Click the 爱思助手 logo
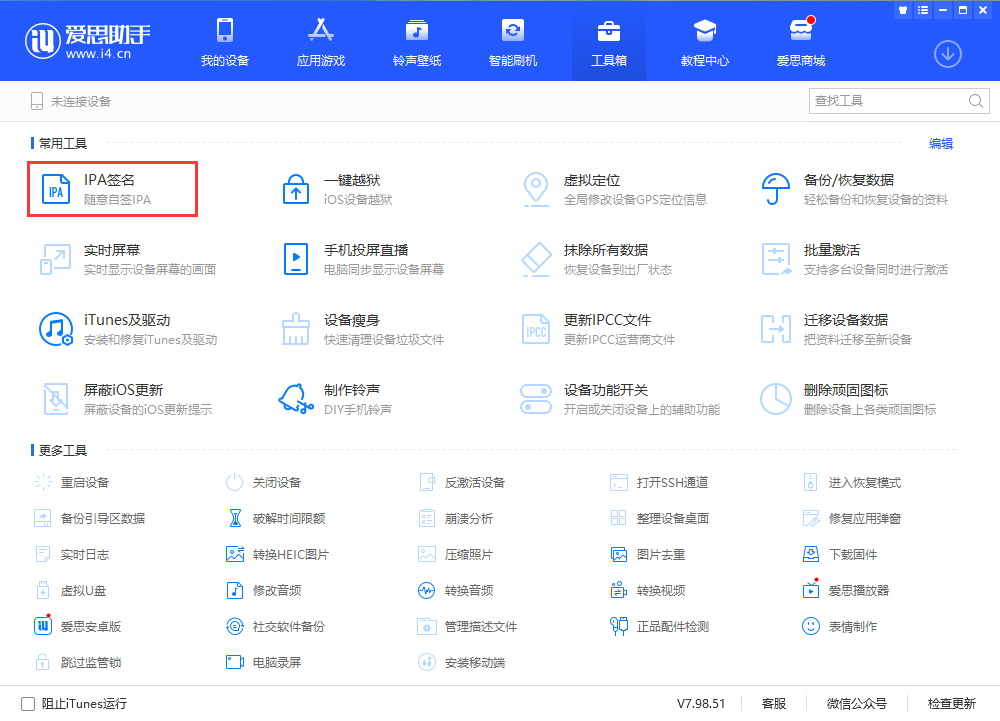 coord(87,41)
